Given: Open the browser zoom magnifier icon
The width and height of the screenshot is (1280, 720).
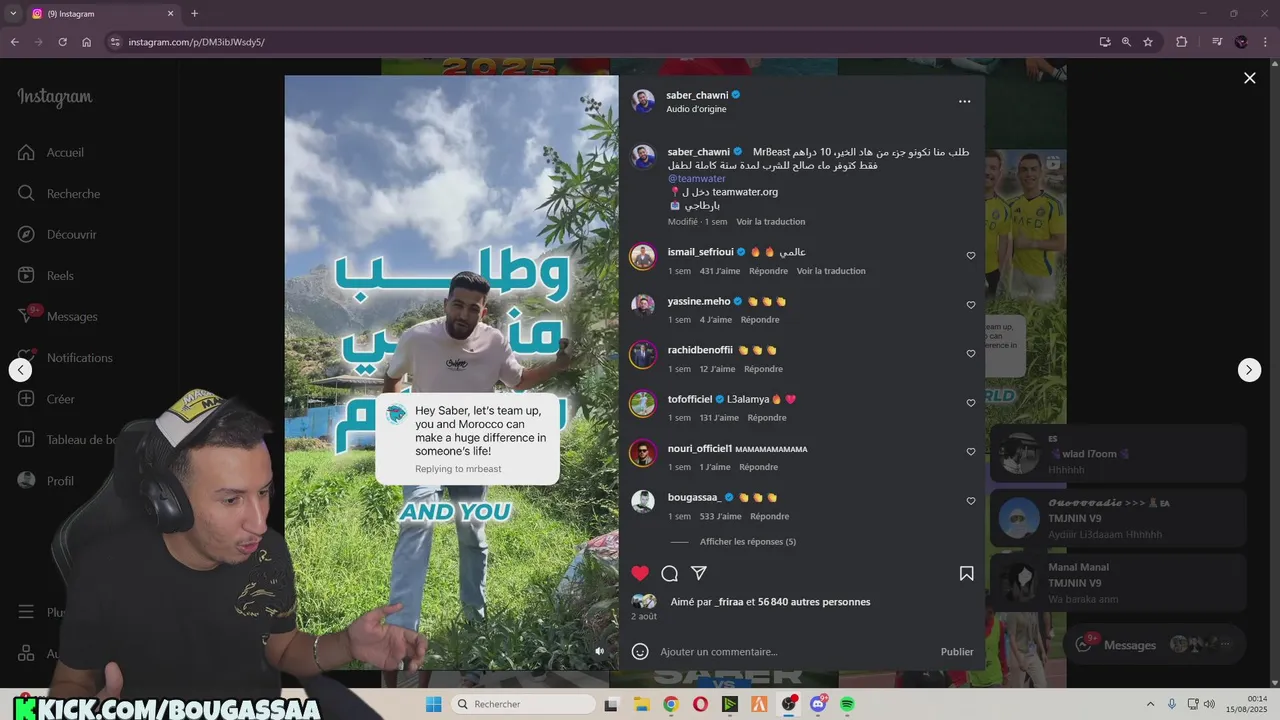Looking at the screenshot, I should pyautogui.click(x=1126, y=42).
